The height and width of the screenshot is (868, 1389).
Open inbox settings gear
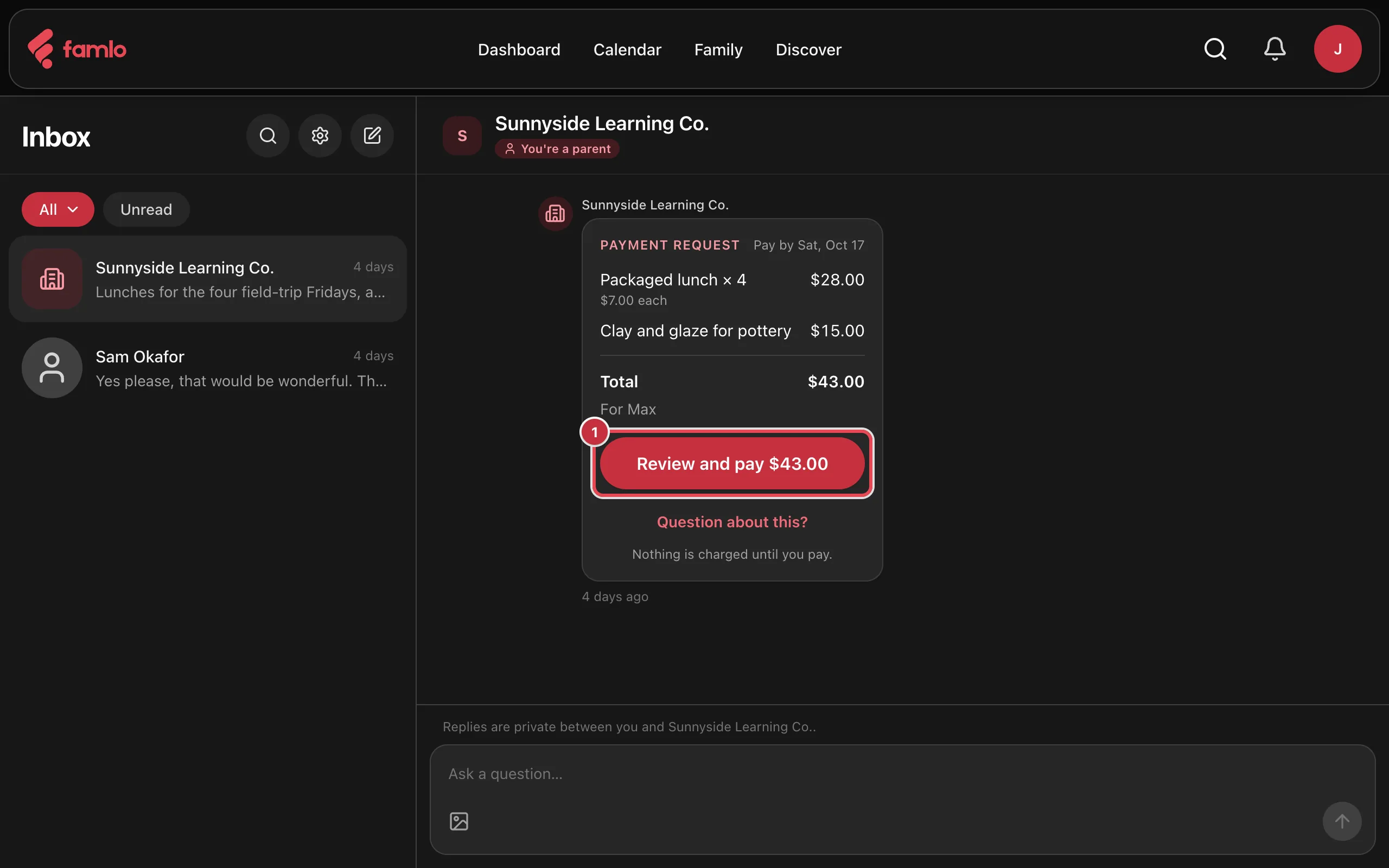(x=320, y=136)
